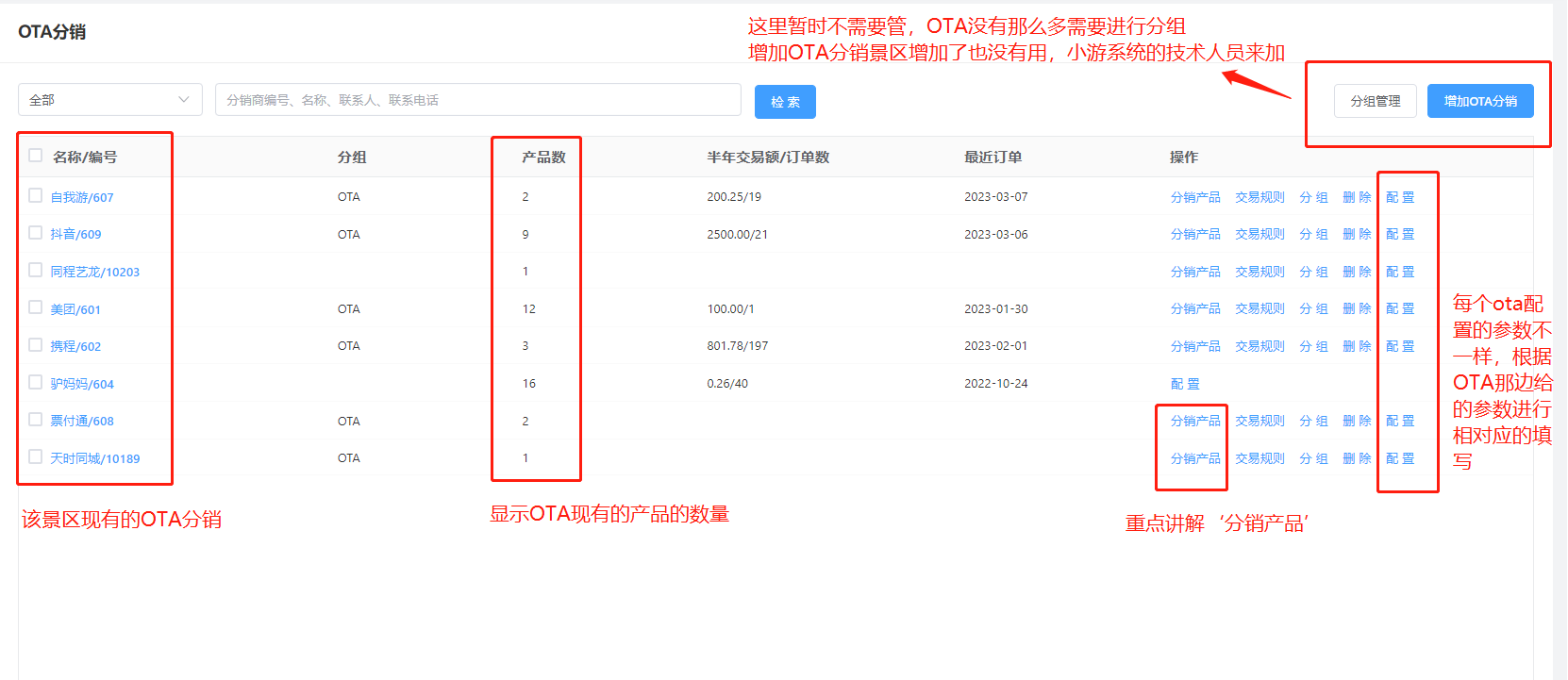Open 同程艺龙/10203 distributor details
This screenshot has width=1568, height=680.
pos(94,272)
